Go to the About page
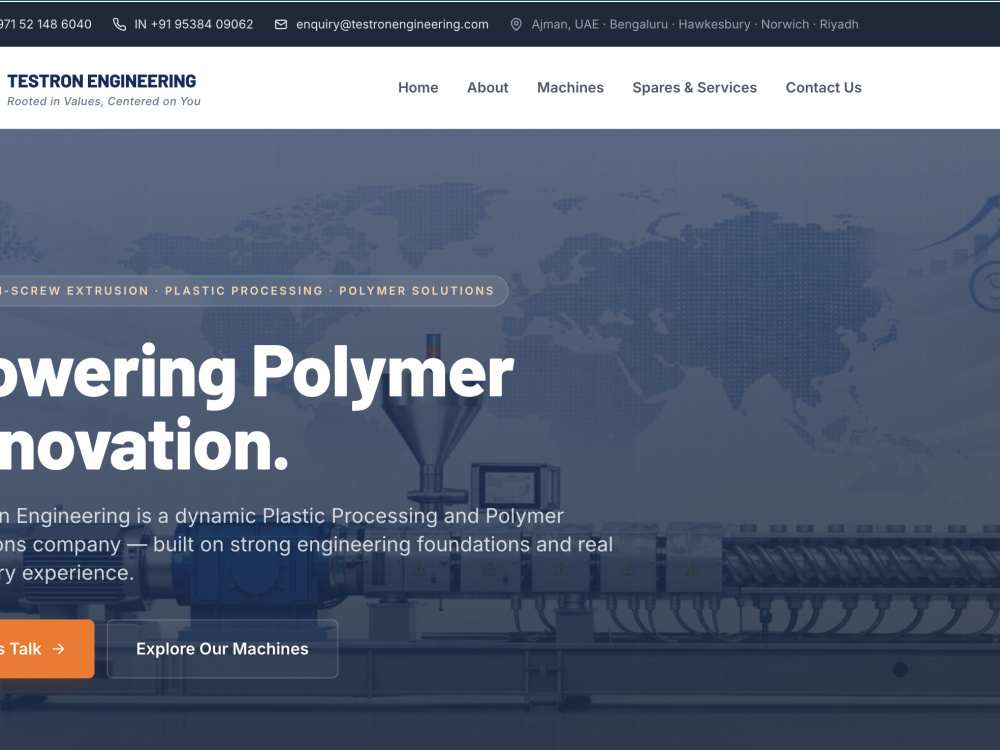1000x750 pixels. coord(487,87)
